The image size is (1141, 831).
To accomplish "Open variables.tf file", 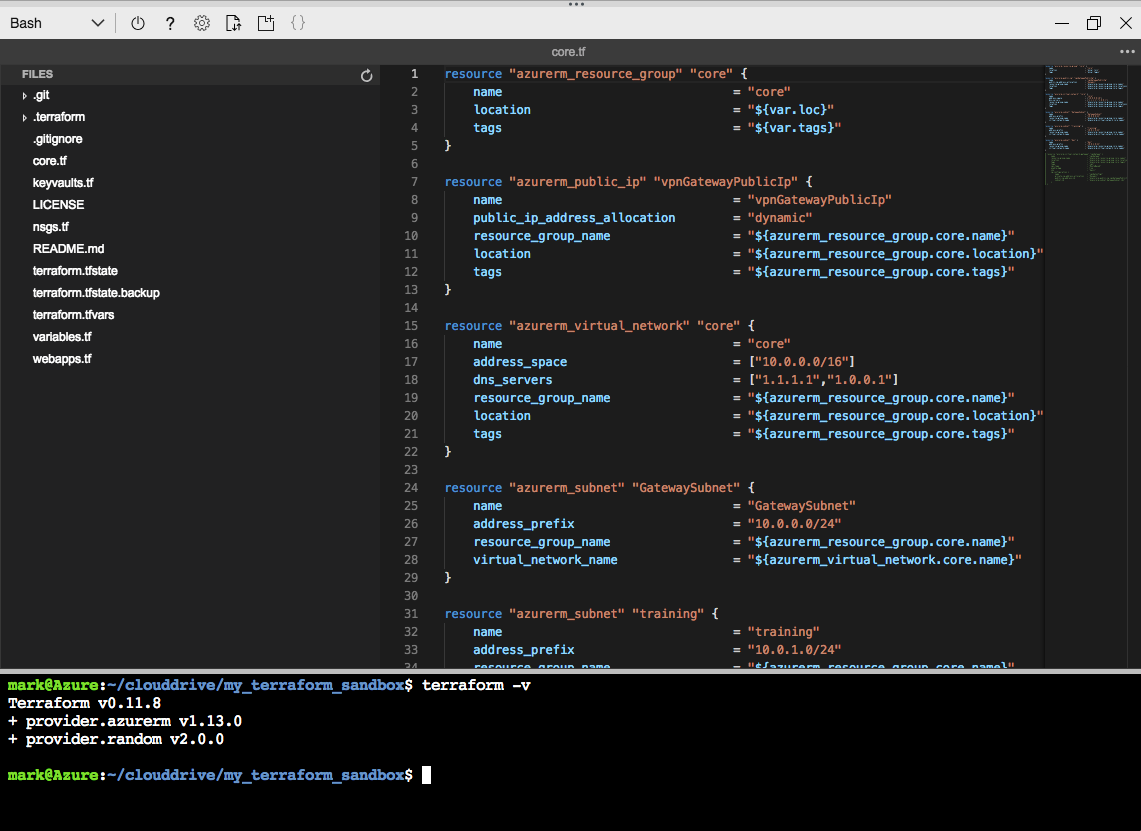I will [x=62, y=336].
